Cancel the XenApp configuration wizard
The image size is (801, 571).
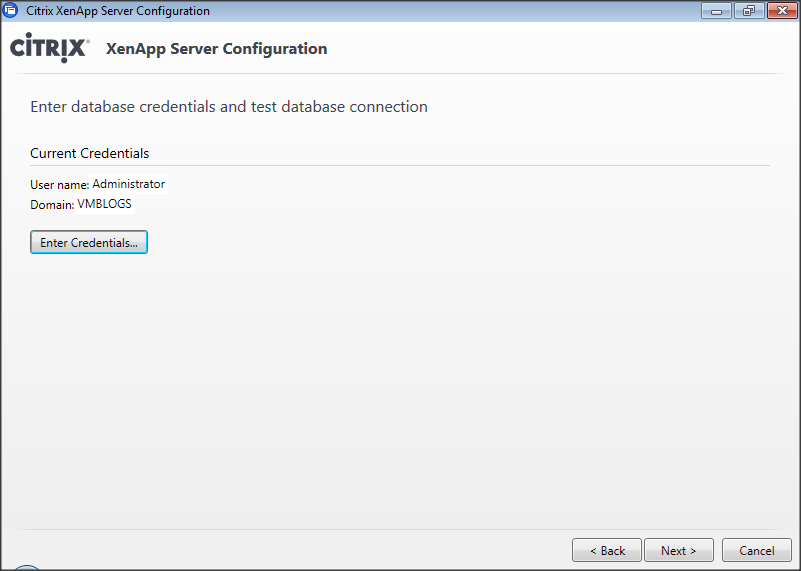[x=756, y=550]
